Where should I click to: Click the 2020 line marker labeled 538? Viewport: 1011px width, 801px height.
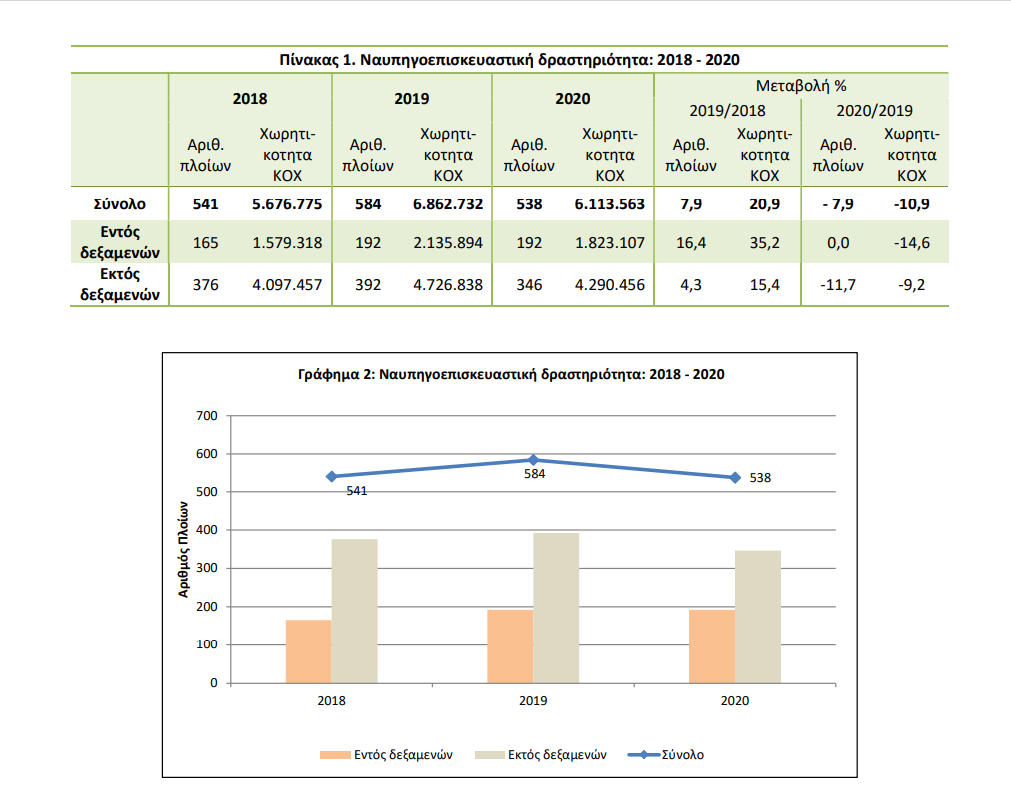click(735, 477)
